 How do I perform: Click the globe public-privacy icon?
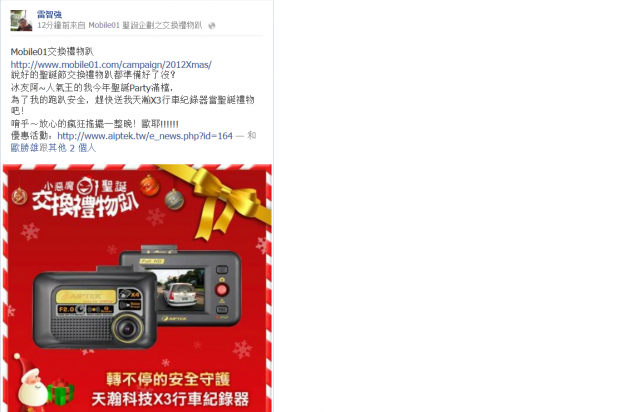tap(212, 26)
